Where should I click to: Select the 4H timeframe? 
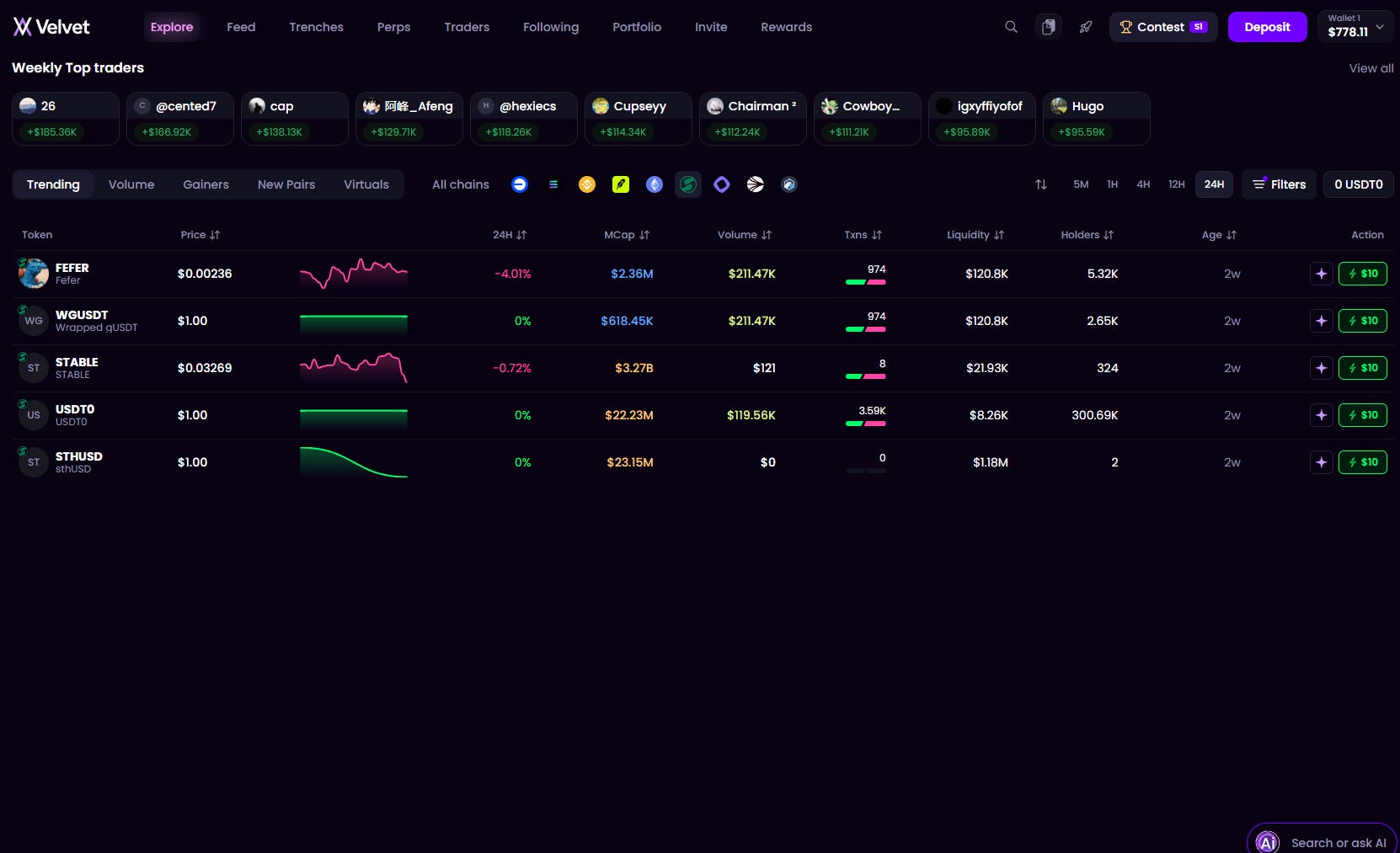pos(1143,184)
